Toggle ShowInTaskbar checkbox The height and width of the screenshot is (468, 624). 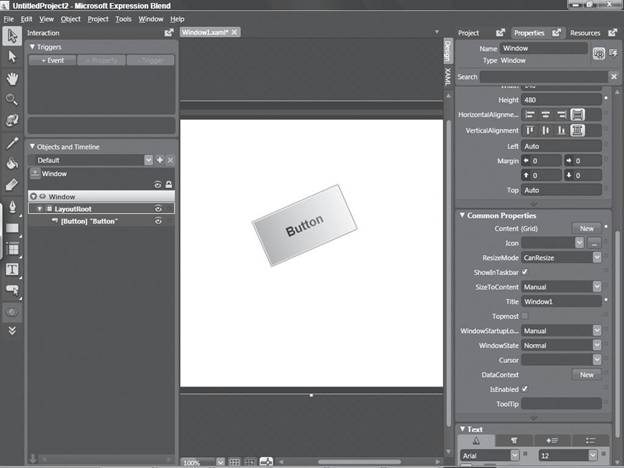(525, 272)
